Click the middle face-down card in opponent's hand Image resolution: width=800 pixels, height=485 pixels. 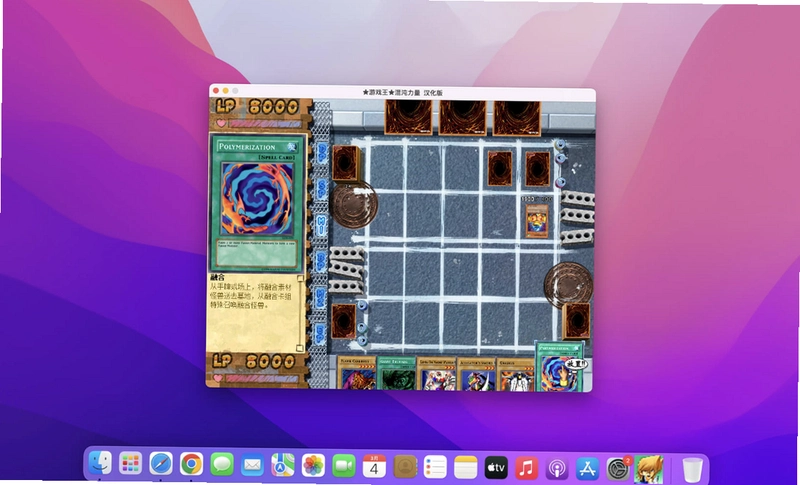tap(463, 118)
